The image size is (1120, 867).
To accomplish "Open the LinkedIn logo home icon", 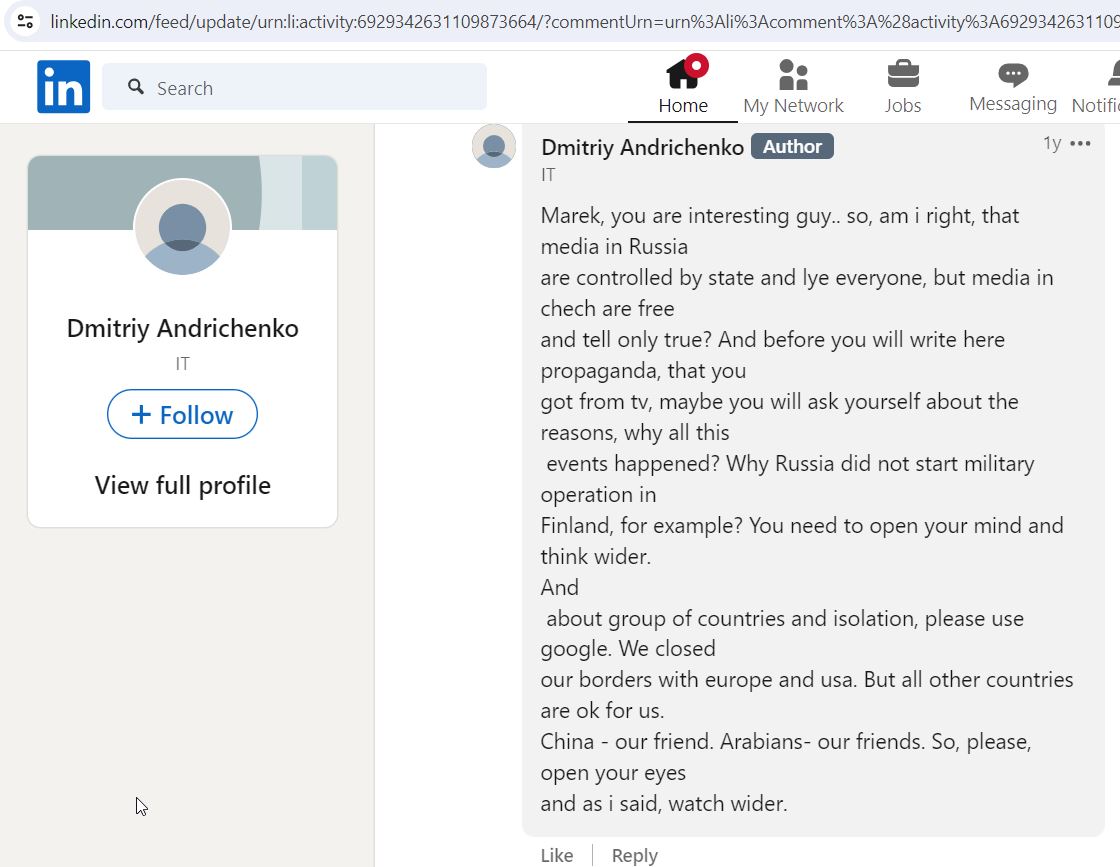I will pyautogui.click(x=64, y=86).
